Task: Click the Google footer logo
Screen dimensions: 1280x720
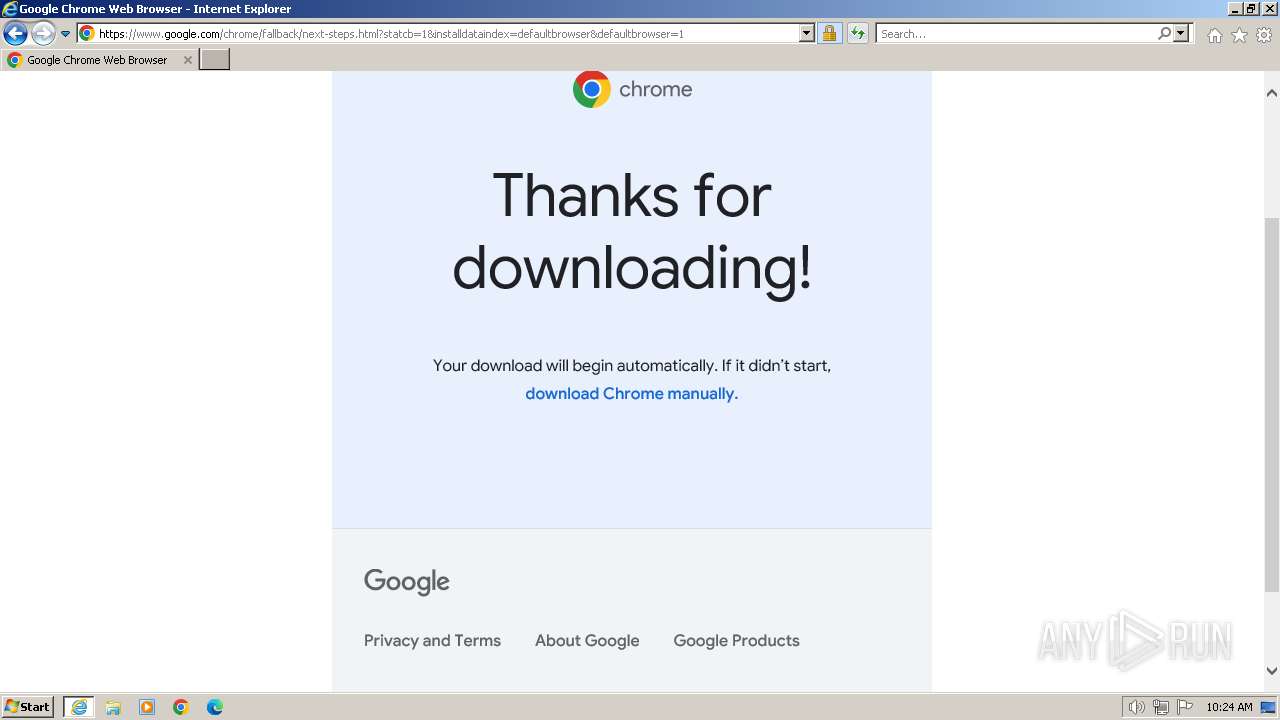Action: coord(407,582)
